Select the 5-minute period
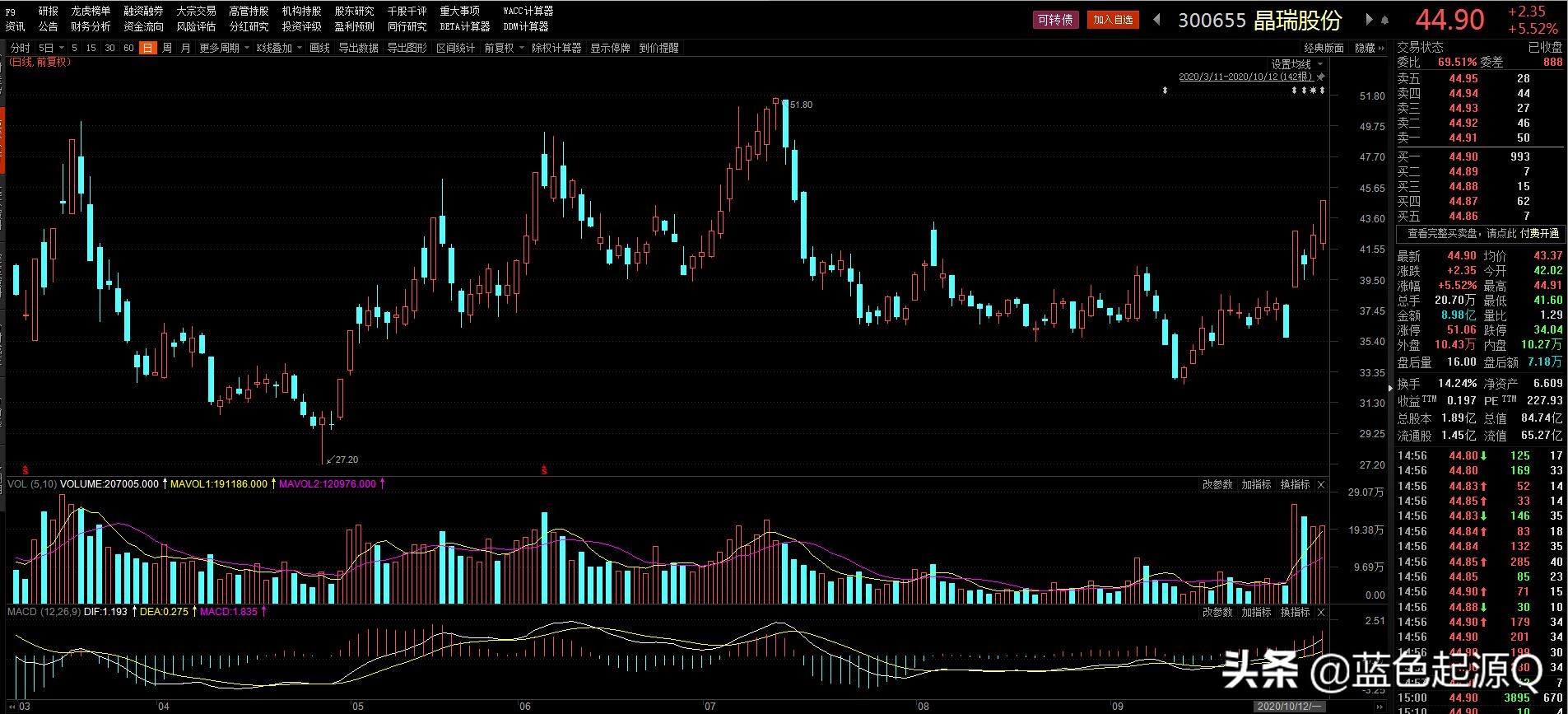1568x714 pixels. [74, 48]
